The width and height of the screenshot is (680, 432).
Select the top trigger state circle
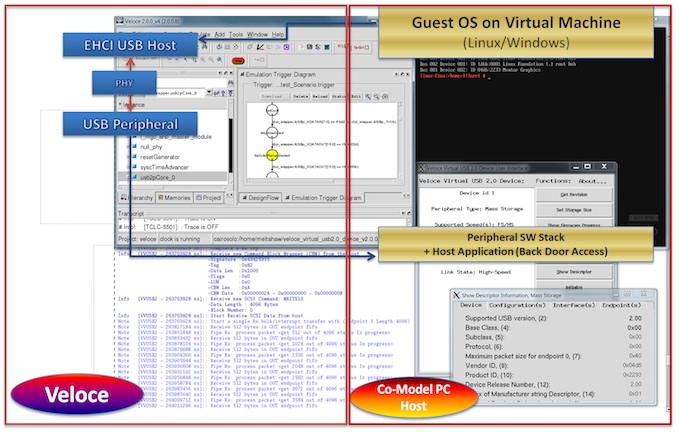click(272, 110)
